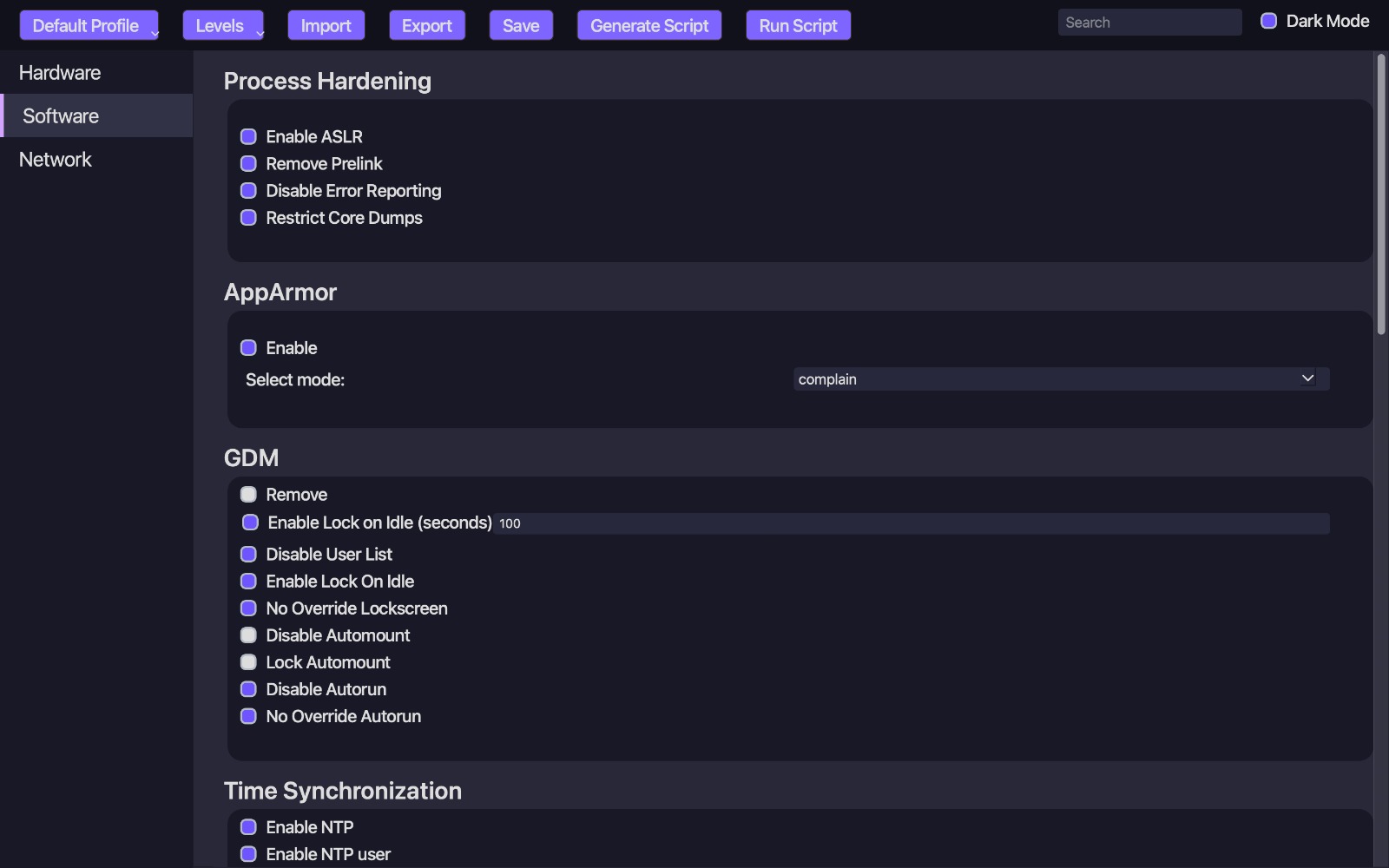The height and width of the screenshot is (868, 1389).
Task: Select the Software tab
Action: coord(96,115)
